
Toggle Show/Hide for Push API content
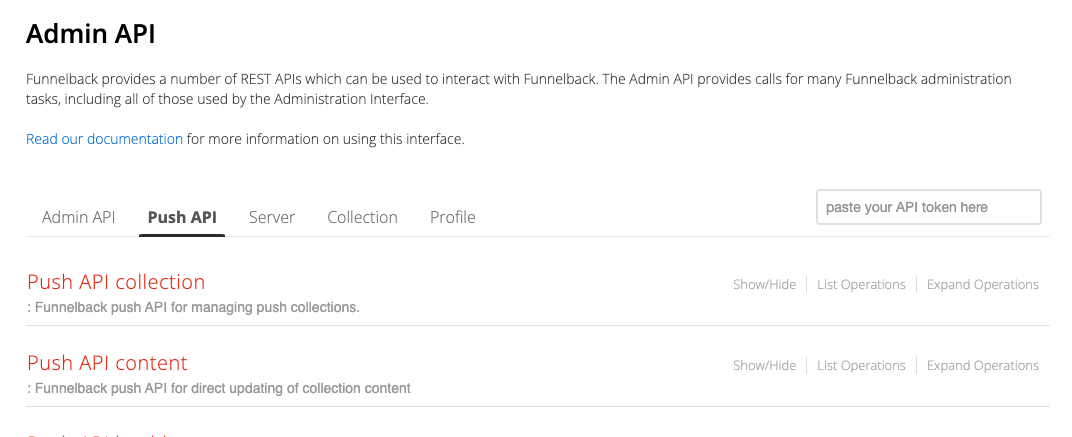coord(764,366)
